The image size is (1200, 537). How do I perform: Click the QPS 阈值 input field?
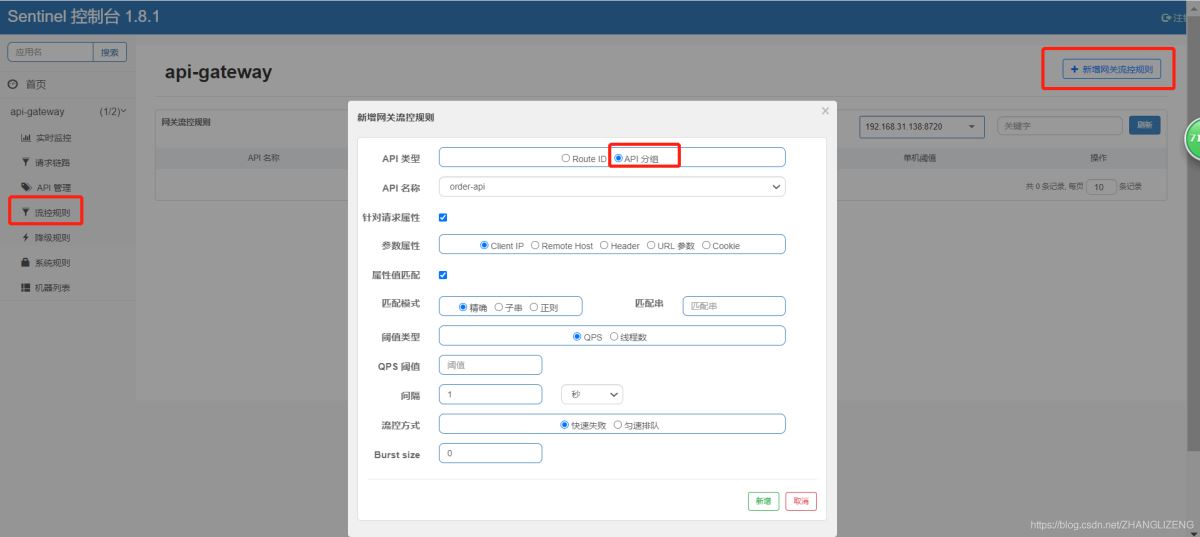pos(490,365)
